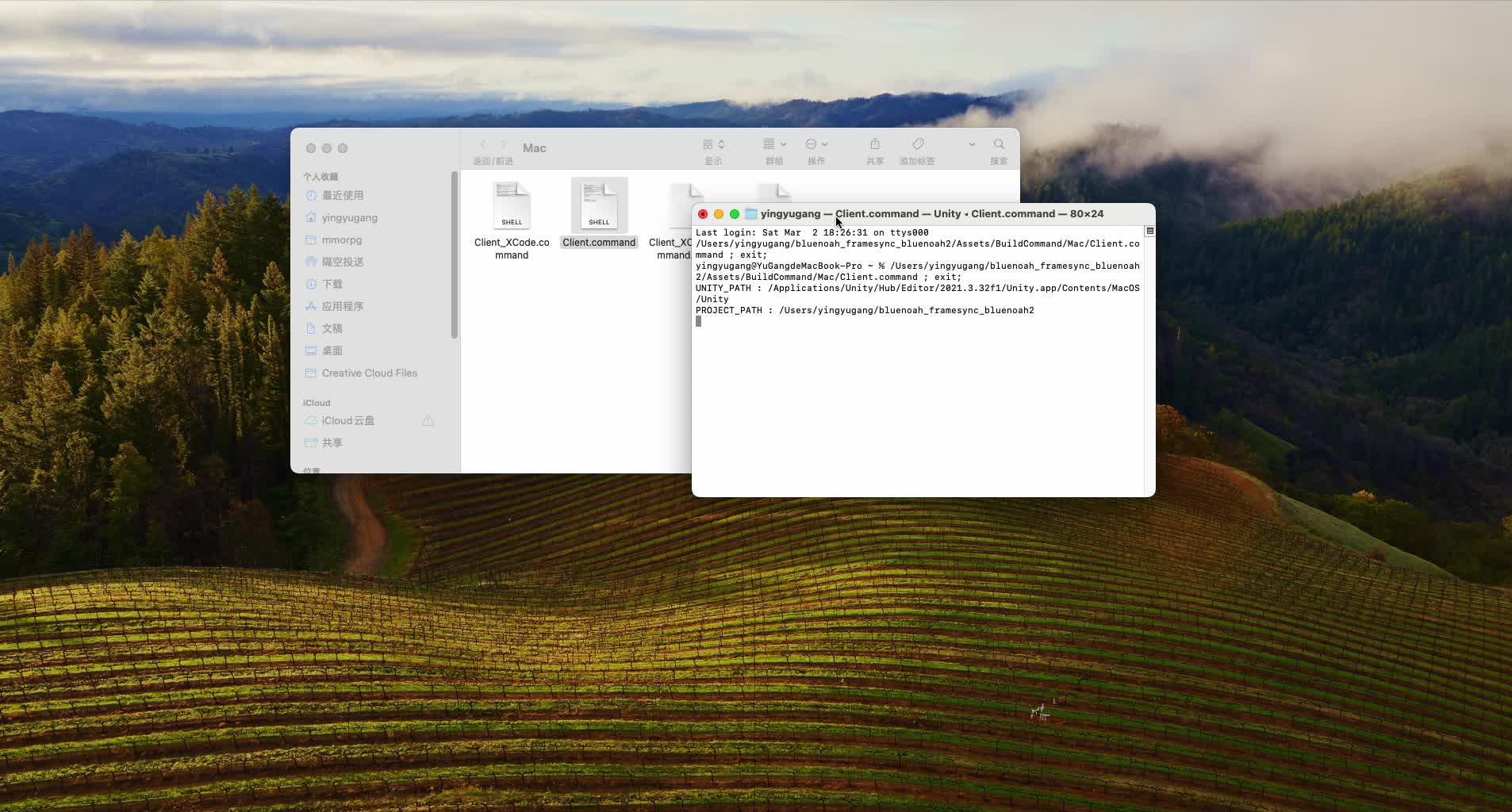Image resolution: width=1512 pixels, height=812 pixels.
Task: Click the 搜索 (Search) magnifier in toolbar
Action: (x=998, y=146)
